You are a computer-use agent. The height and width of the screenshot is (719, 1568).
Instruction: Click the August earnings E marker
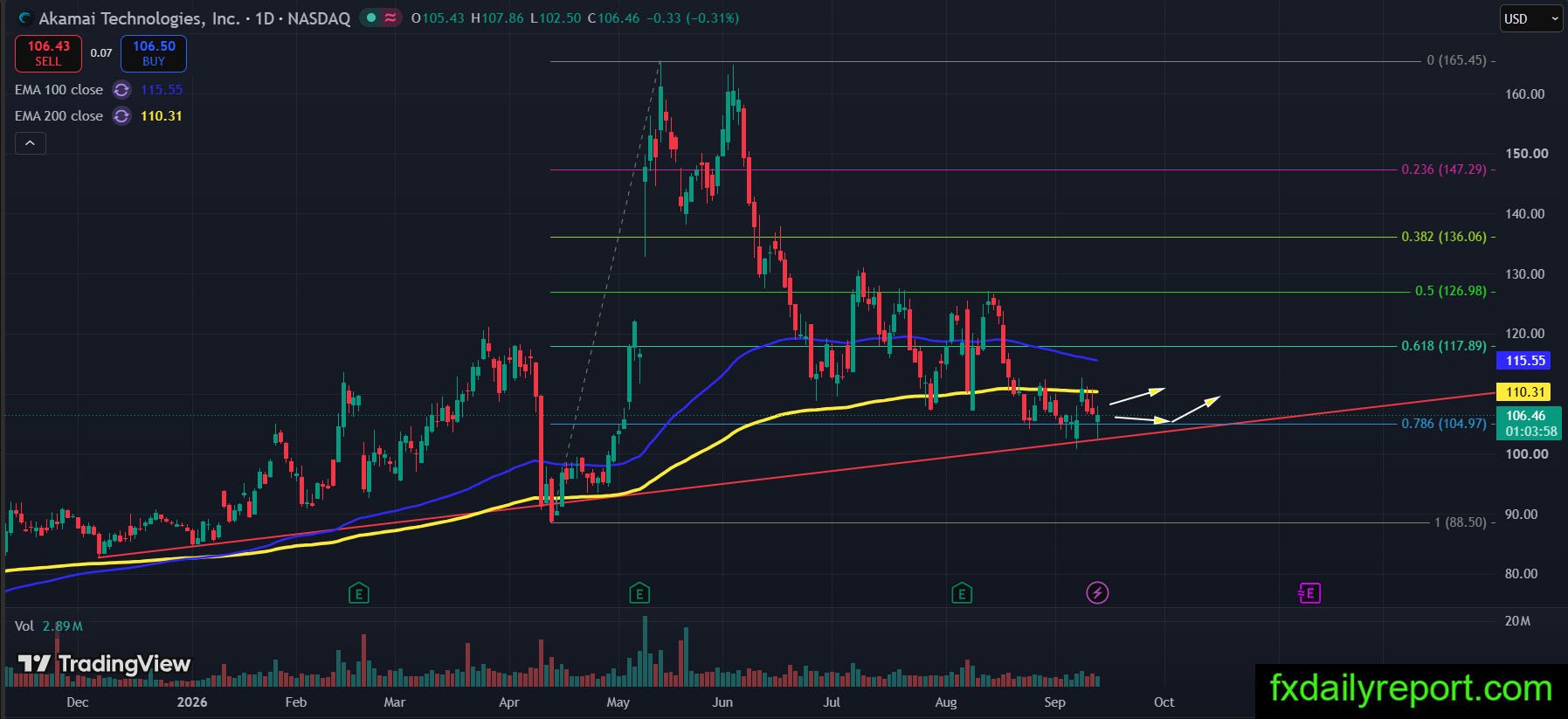[x=962, y=594]
